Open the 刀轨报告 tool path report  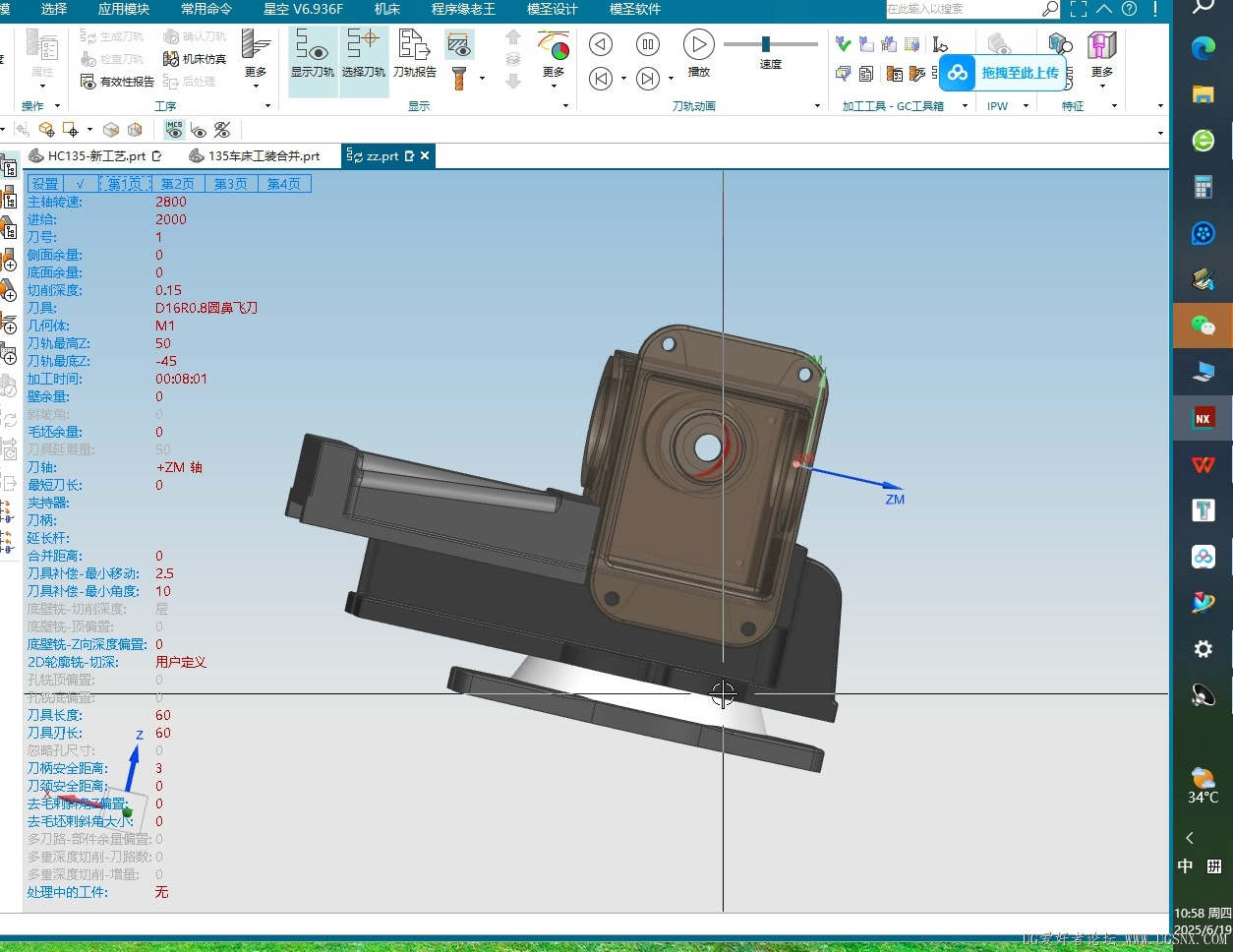[x=414, y=53]
